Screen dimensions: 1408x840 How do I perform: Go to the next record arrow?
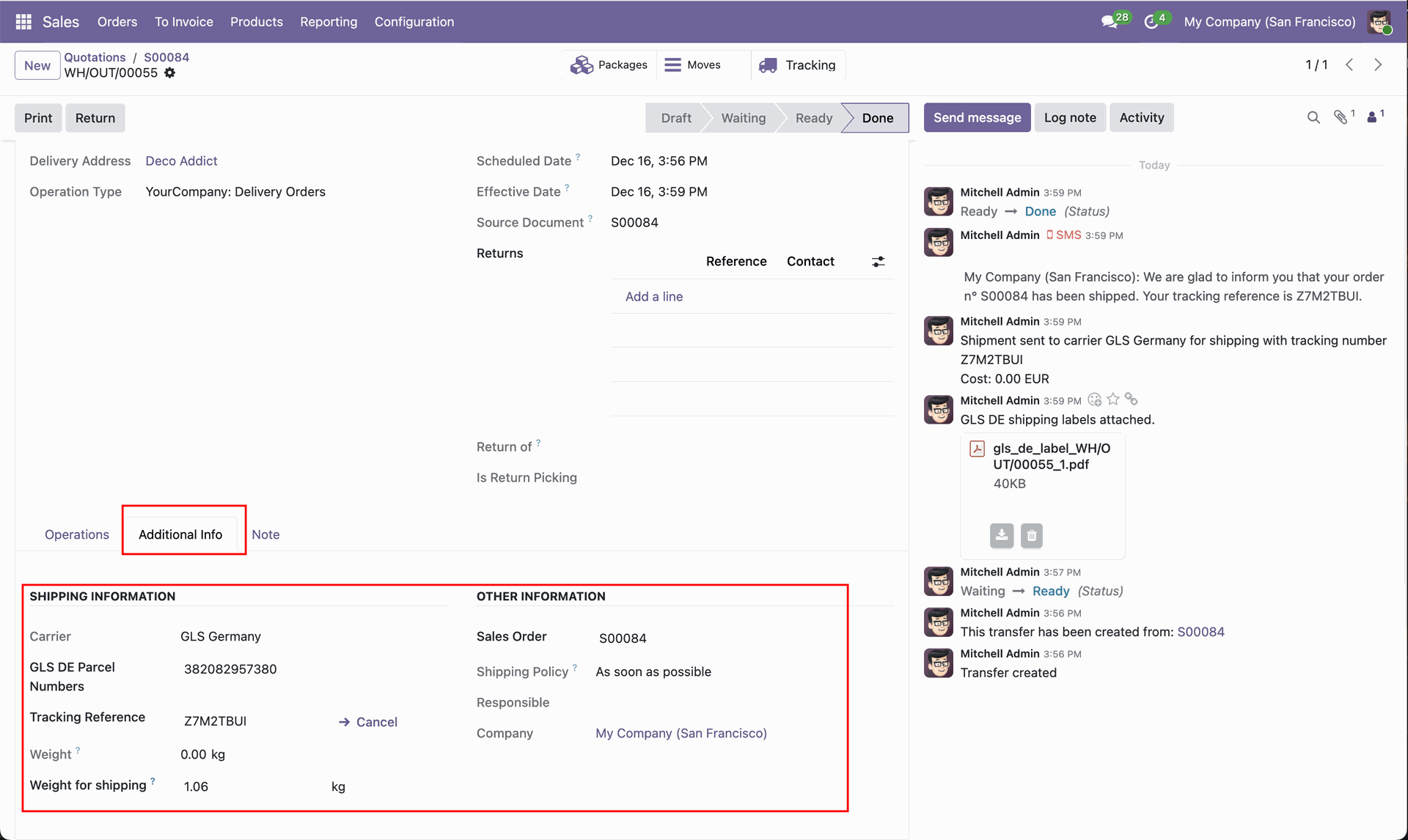point(1378,65)
